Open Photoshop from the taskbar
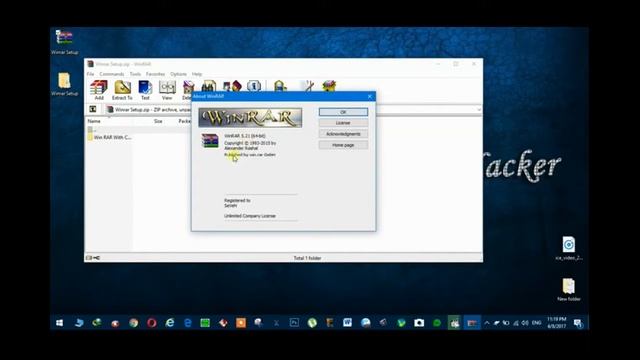The image size is (640, 360). 294,323
